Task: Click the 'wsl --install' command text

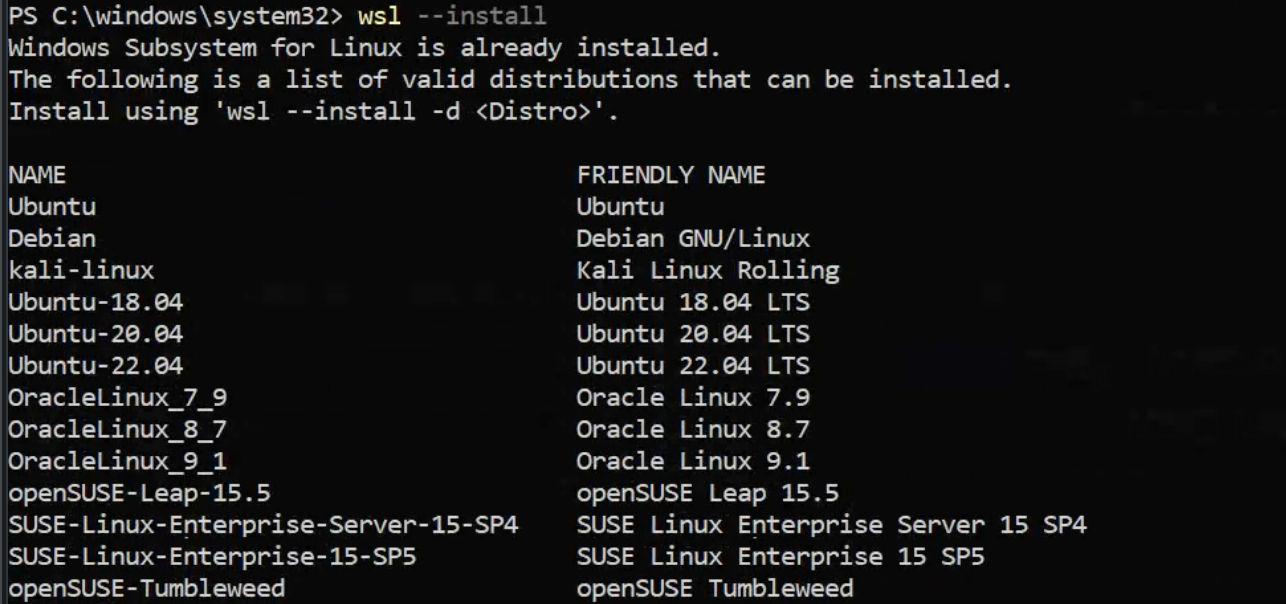Action: [464, 16]
